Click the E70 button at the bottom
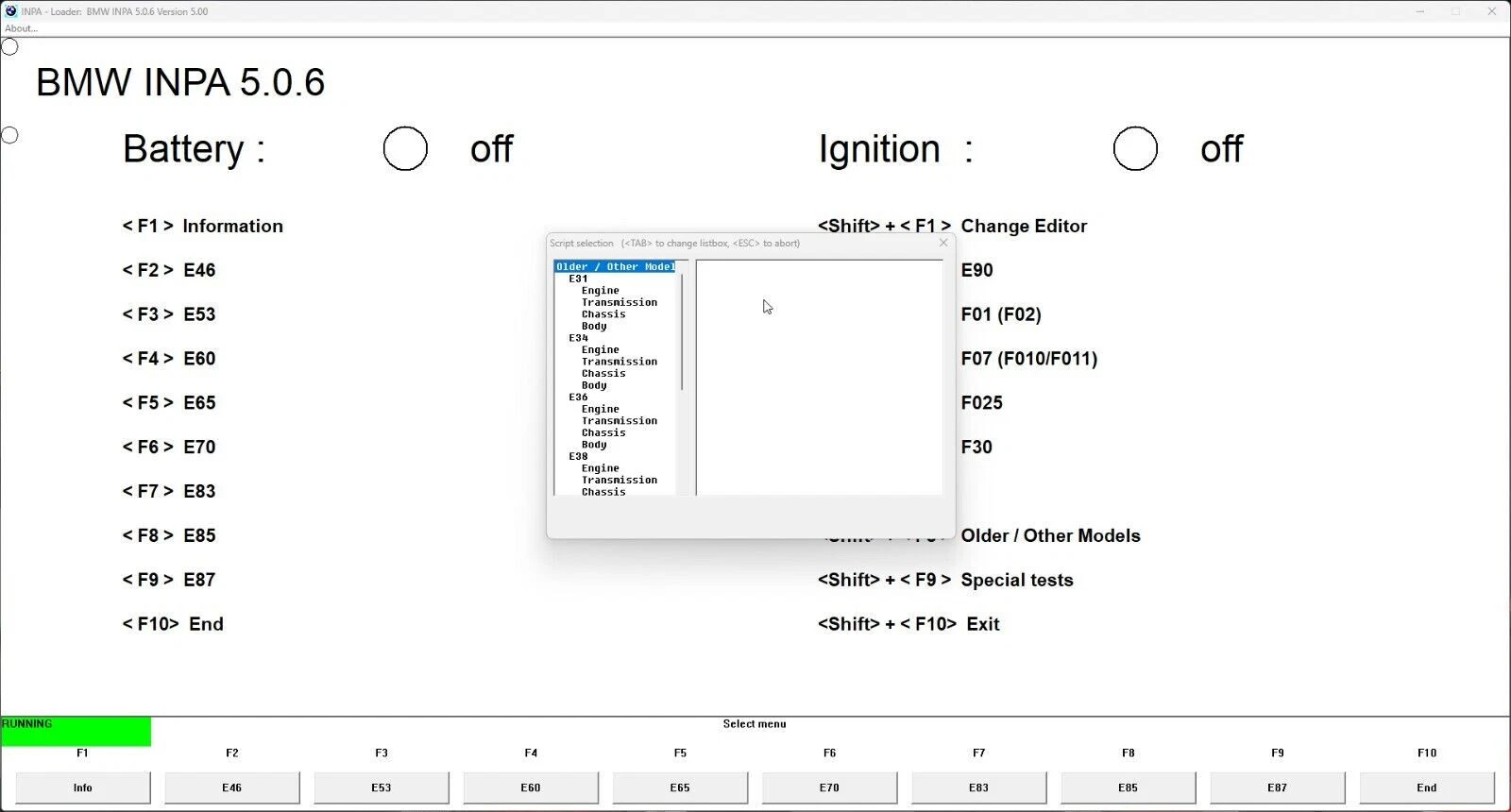This screenshot has width=1511, height=812. click(x=829, y=787)
